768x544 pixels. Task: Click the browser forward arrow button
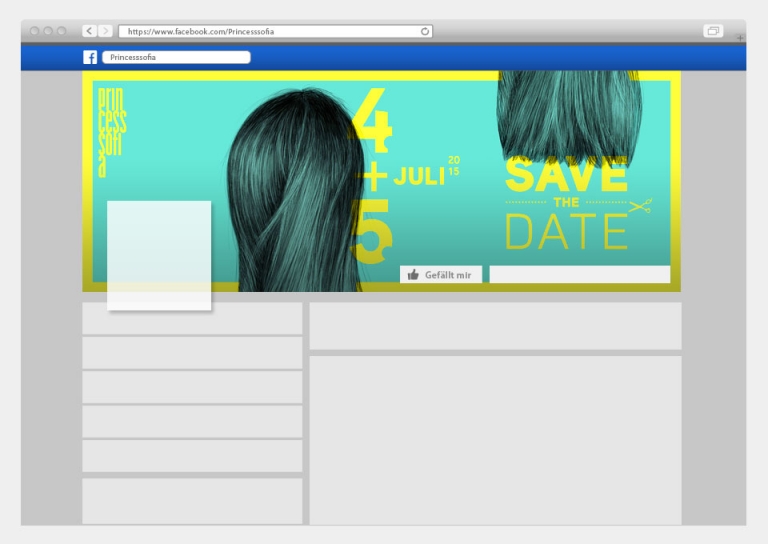(x=105, y=32)
